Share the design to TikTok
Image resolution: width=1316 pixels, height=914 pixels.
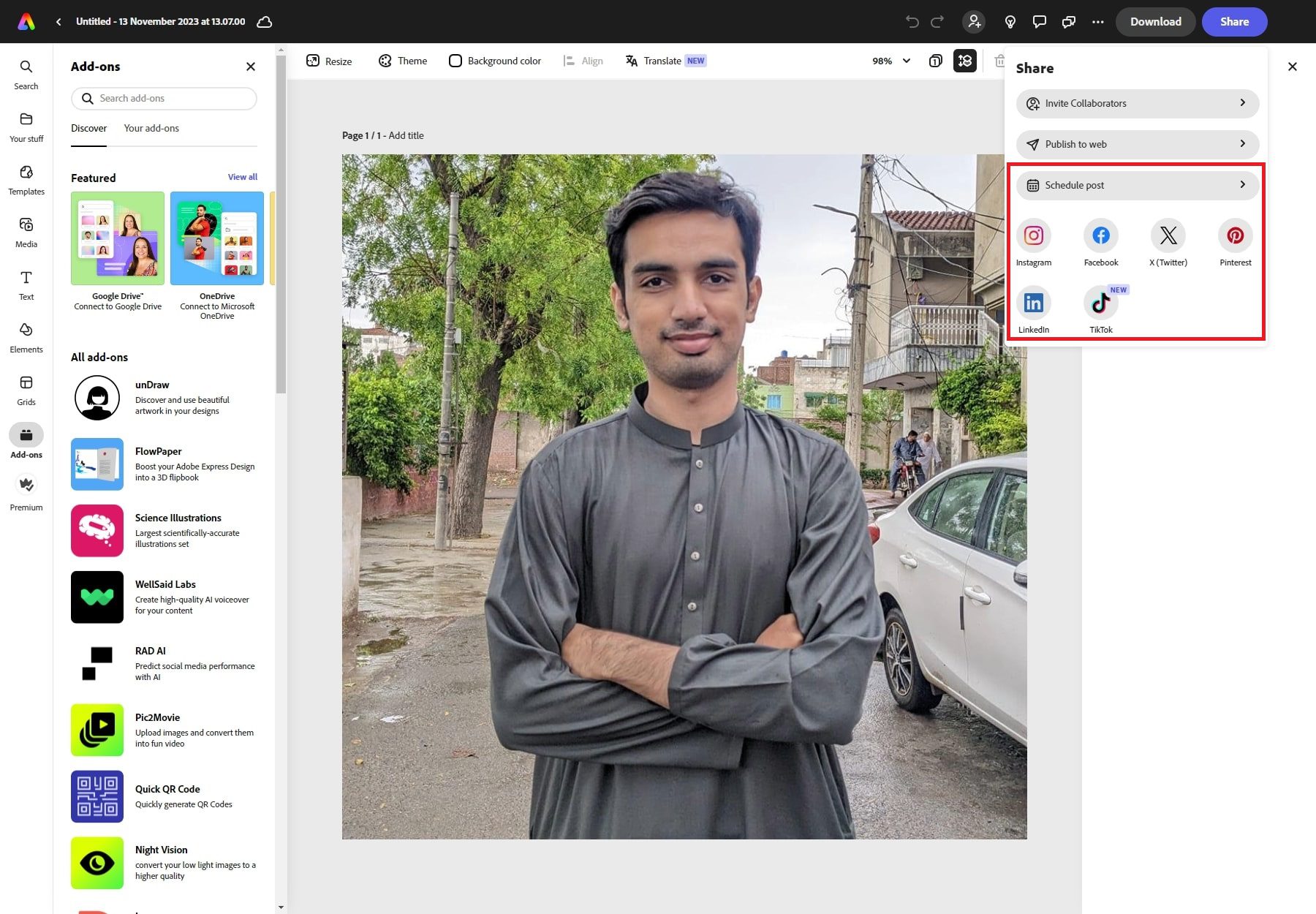(1100, 302)
